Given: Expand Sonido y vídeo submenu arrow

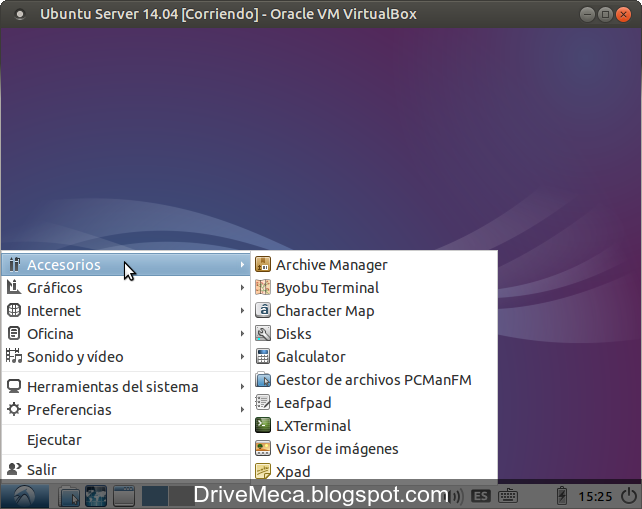Looking at the screenshot, I should pos(242,357).
